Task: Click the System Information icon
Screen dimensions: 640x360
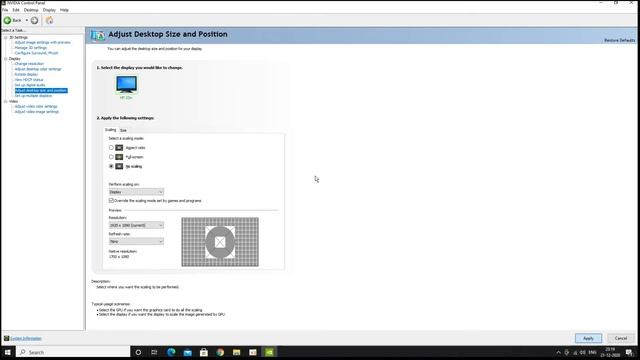Action: (x=7, y=338)
